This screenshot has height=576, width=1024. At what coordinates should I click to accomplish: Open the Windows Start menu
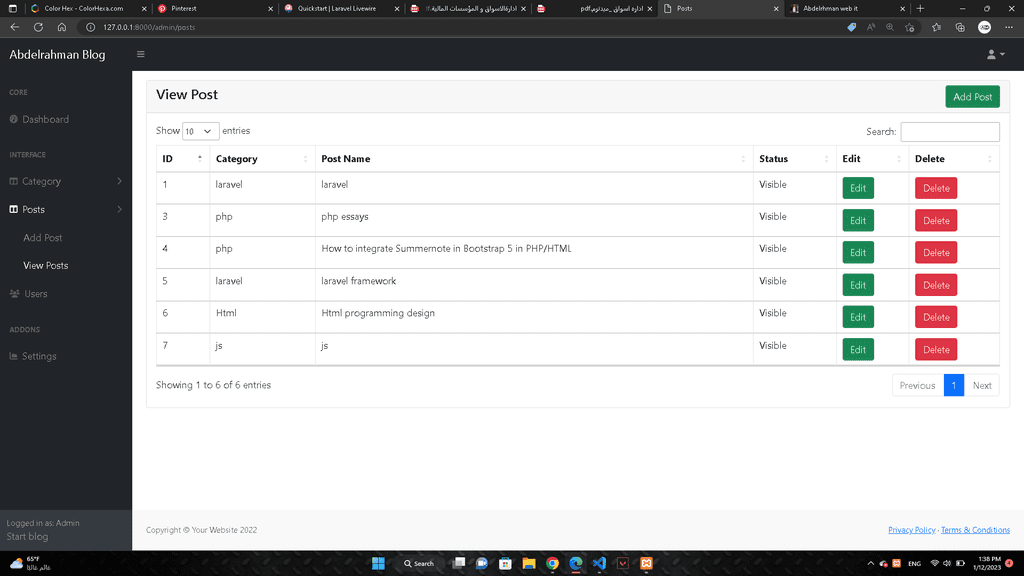point(378,564)
